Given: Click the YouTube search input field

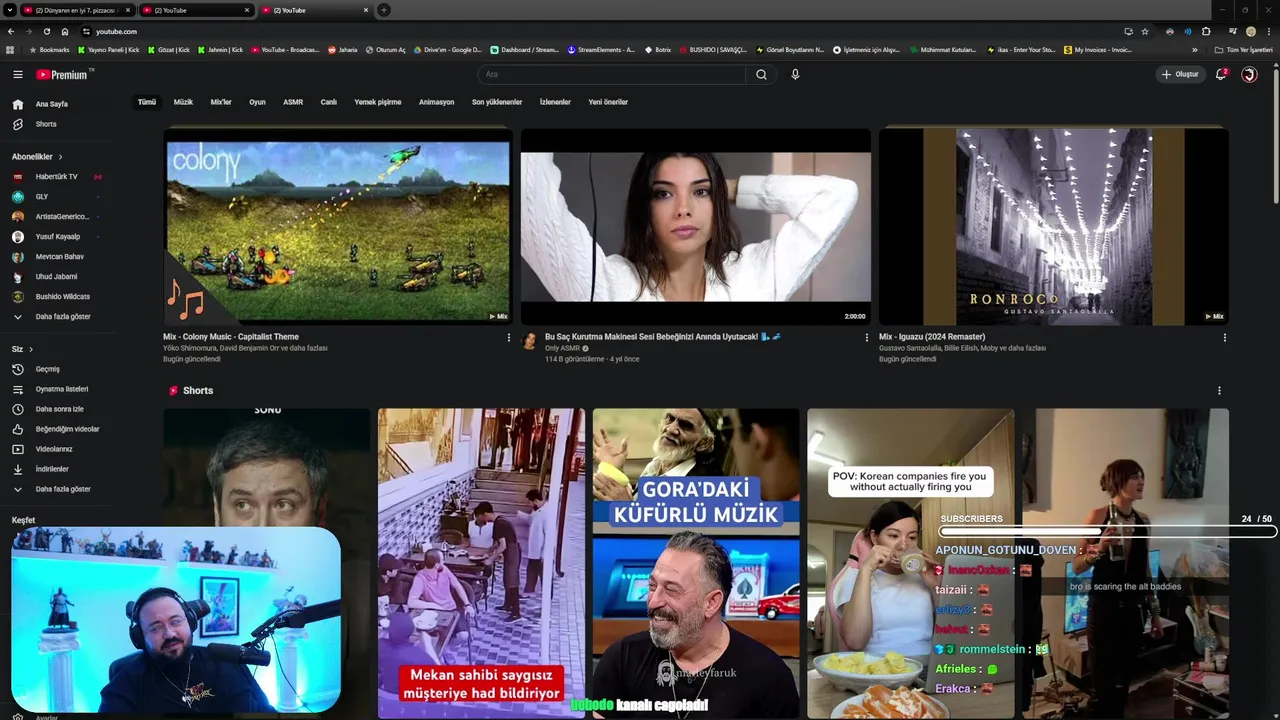Looking at the screenshot, I should tap(611, 74).
